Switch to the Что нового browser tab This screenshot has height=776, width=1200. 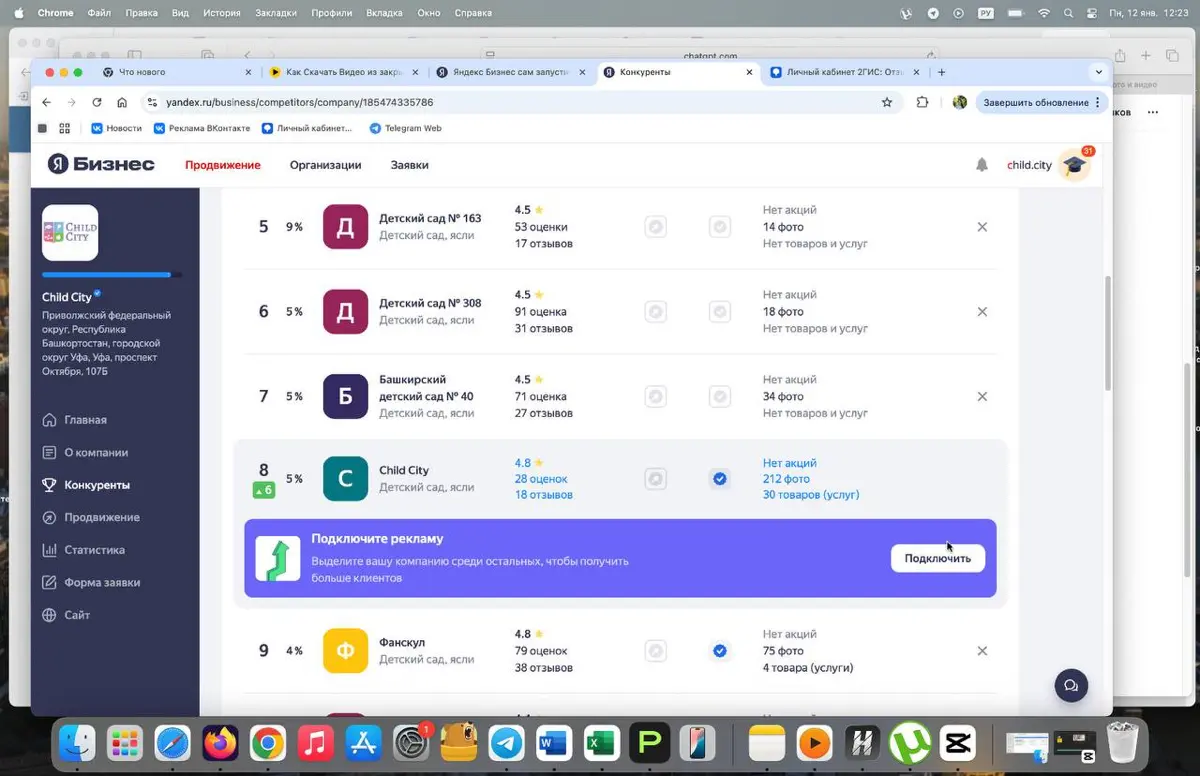tap(177, 72)
